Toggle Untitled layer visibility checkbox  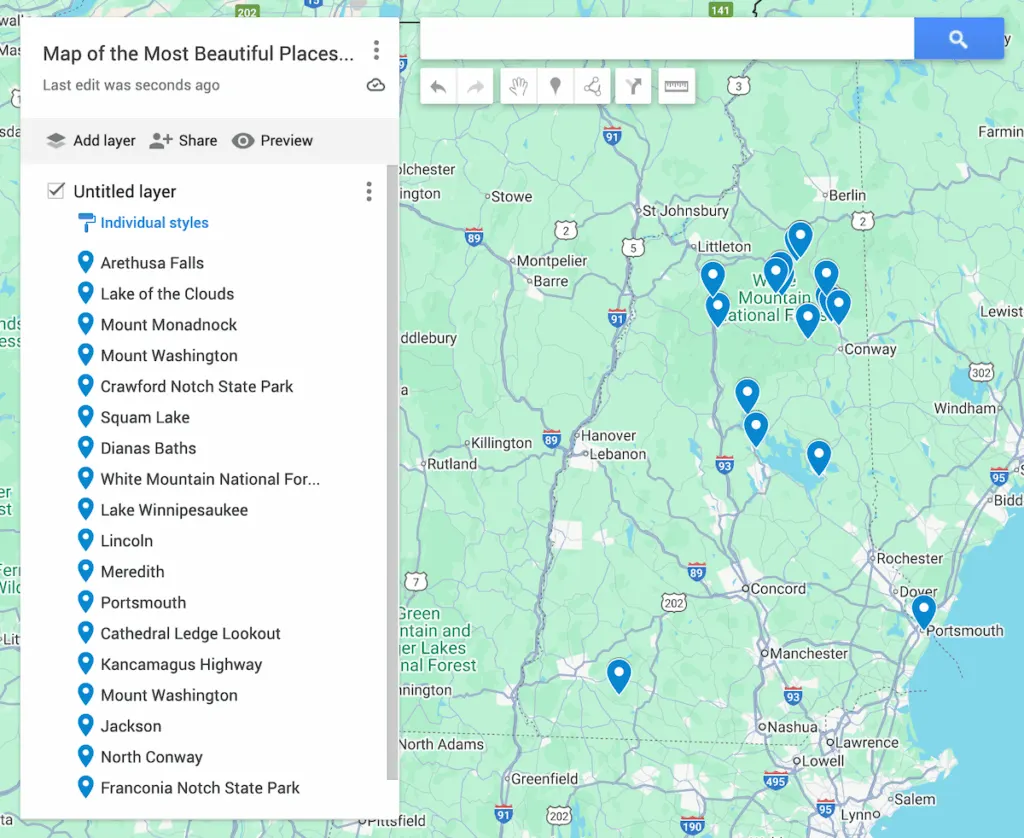point(56,191)
